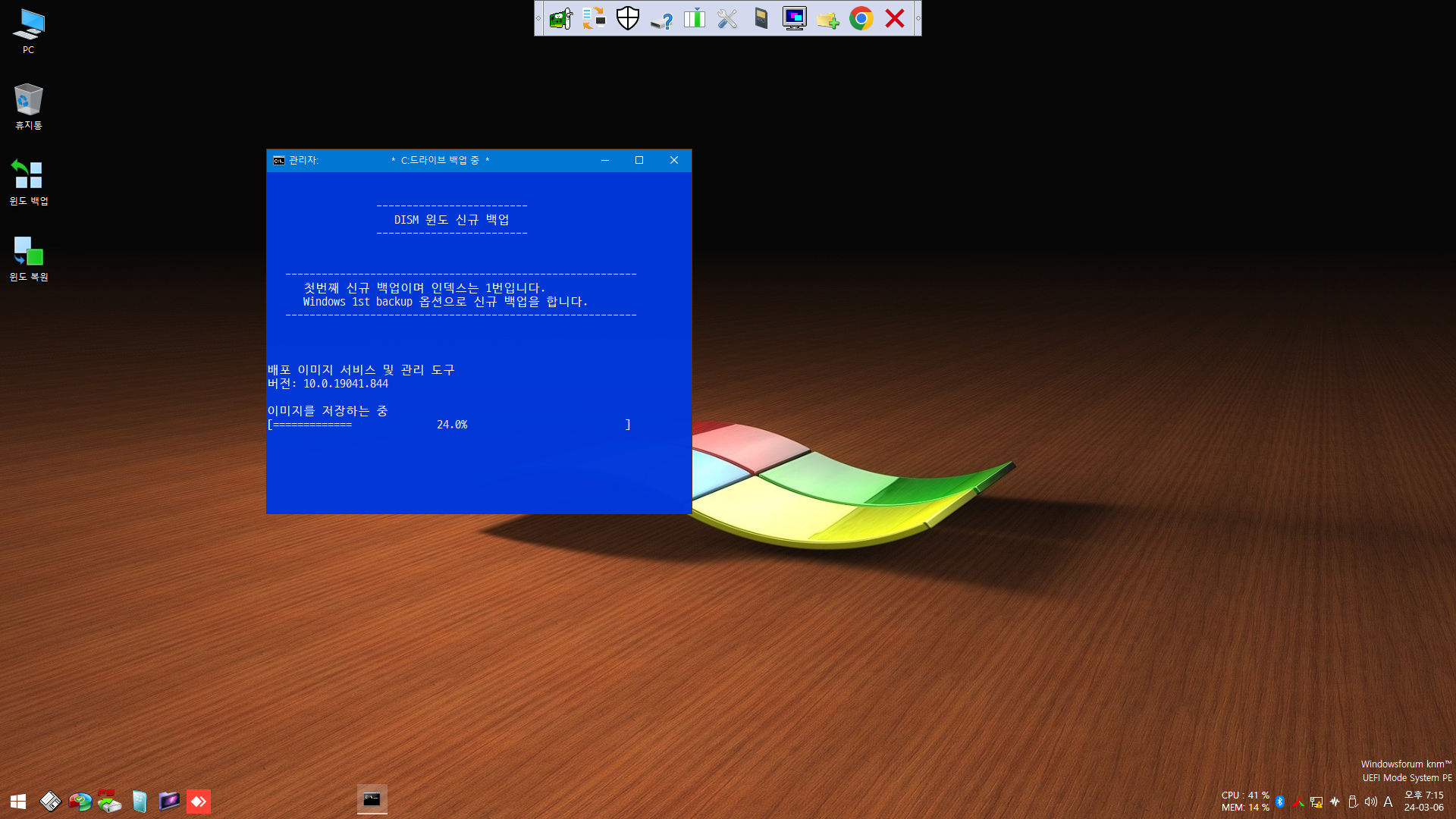Open the black-and-white shield security tool in dock

pyautogui.click(x=628, y=18)
